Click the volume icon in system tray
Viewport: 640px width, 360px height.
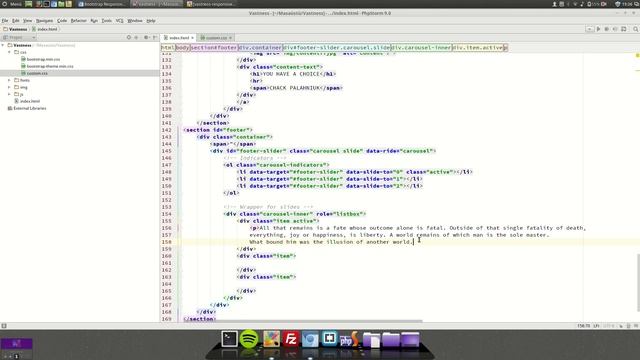(582, 4)
